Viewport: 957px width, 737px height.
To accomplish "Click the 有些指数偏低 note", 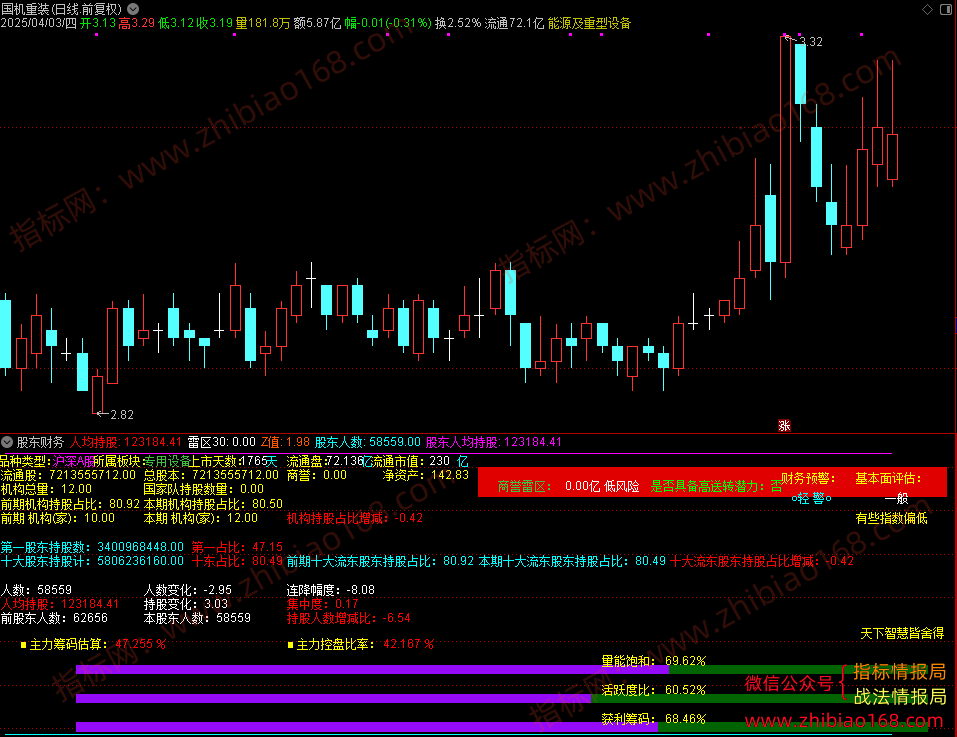I will [892, 519].
